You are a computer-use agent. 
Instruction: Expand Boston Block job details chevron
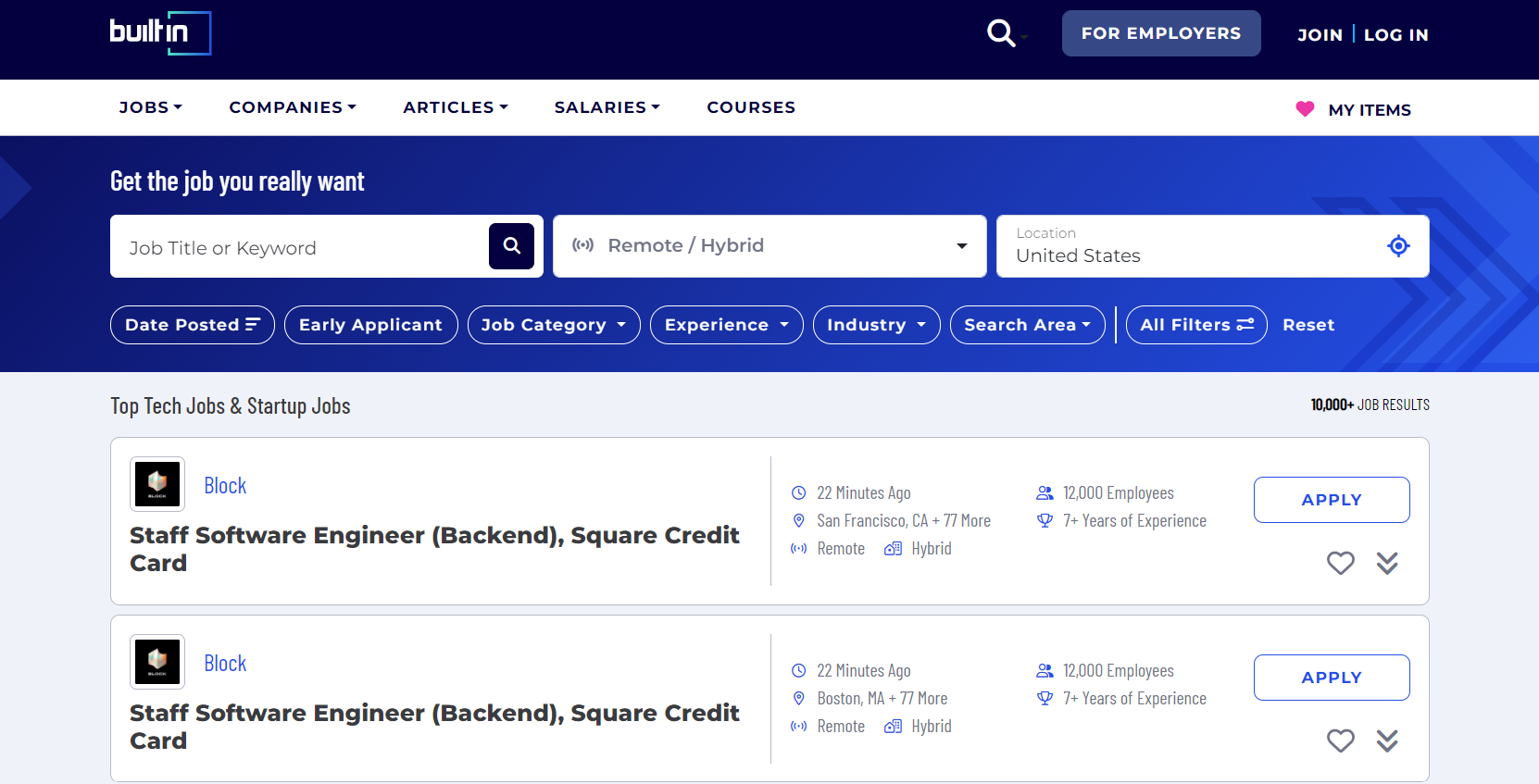pyautogui.click(x=1386, y=740)
